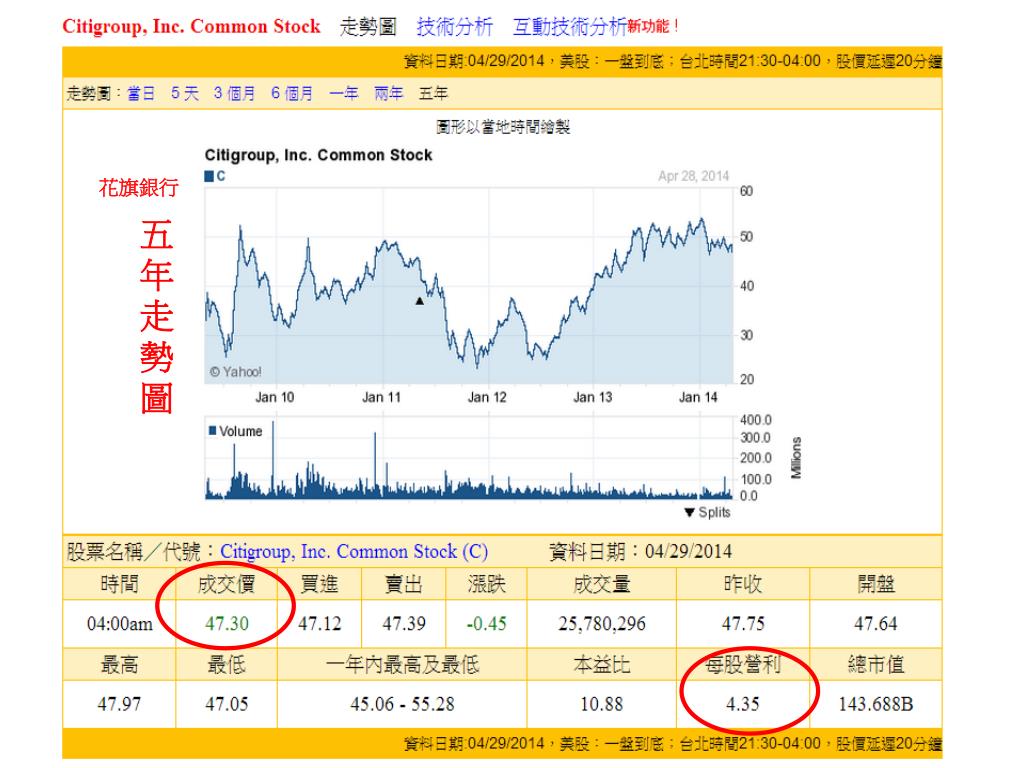Click the 4.35 每股營利 value
The image size is (1024, 768).
pos(743,704)
